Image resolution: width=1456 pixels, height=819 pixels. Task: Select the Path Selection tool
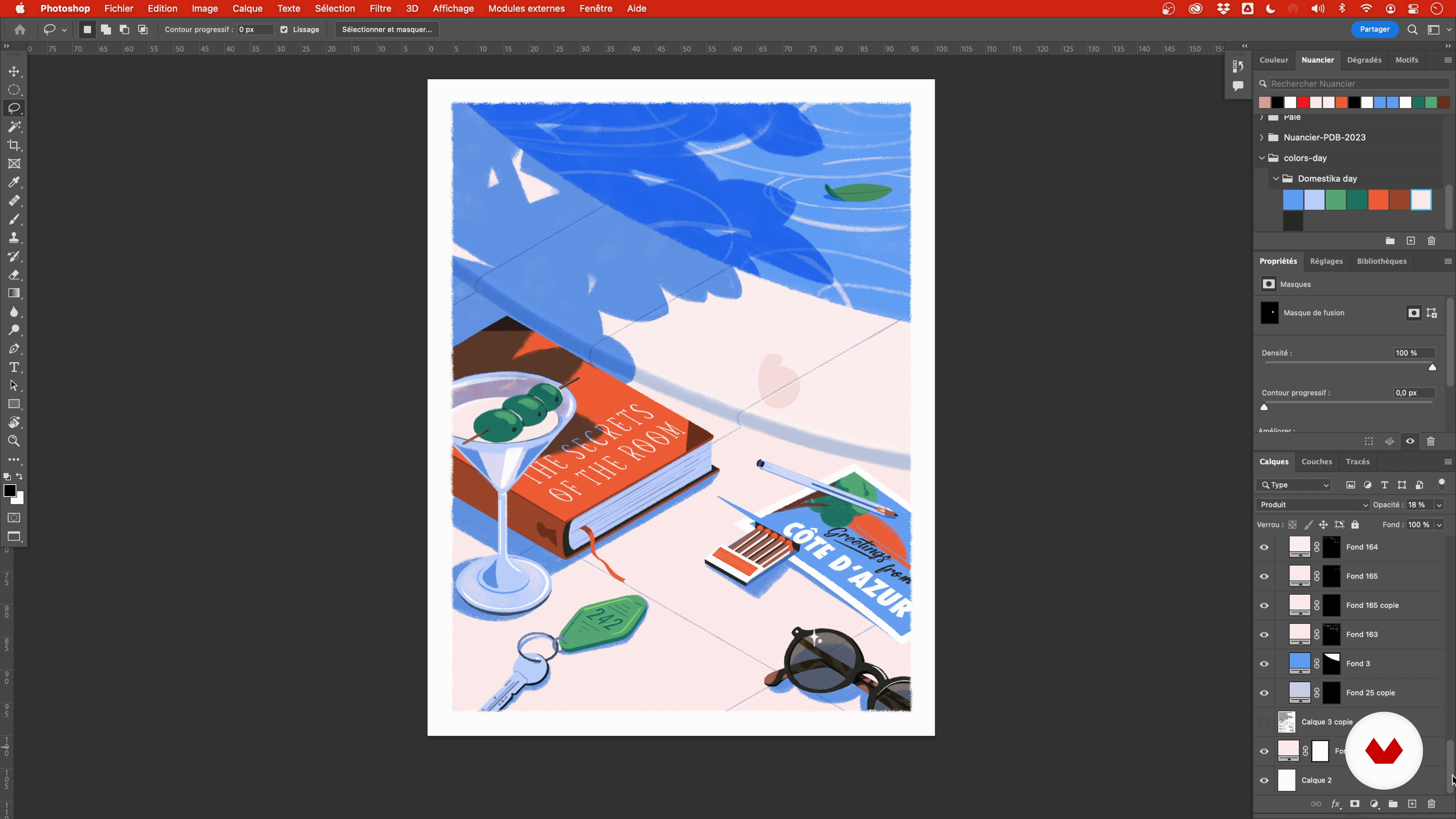click(x=14, y=386)
